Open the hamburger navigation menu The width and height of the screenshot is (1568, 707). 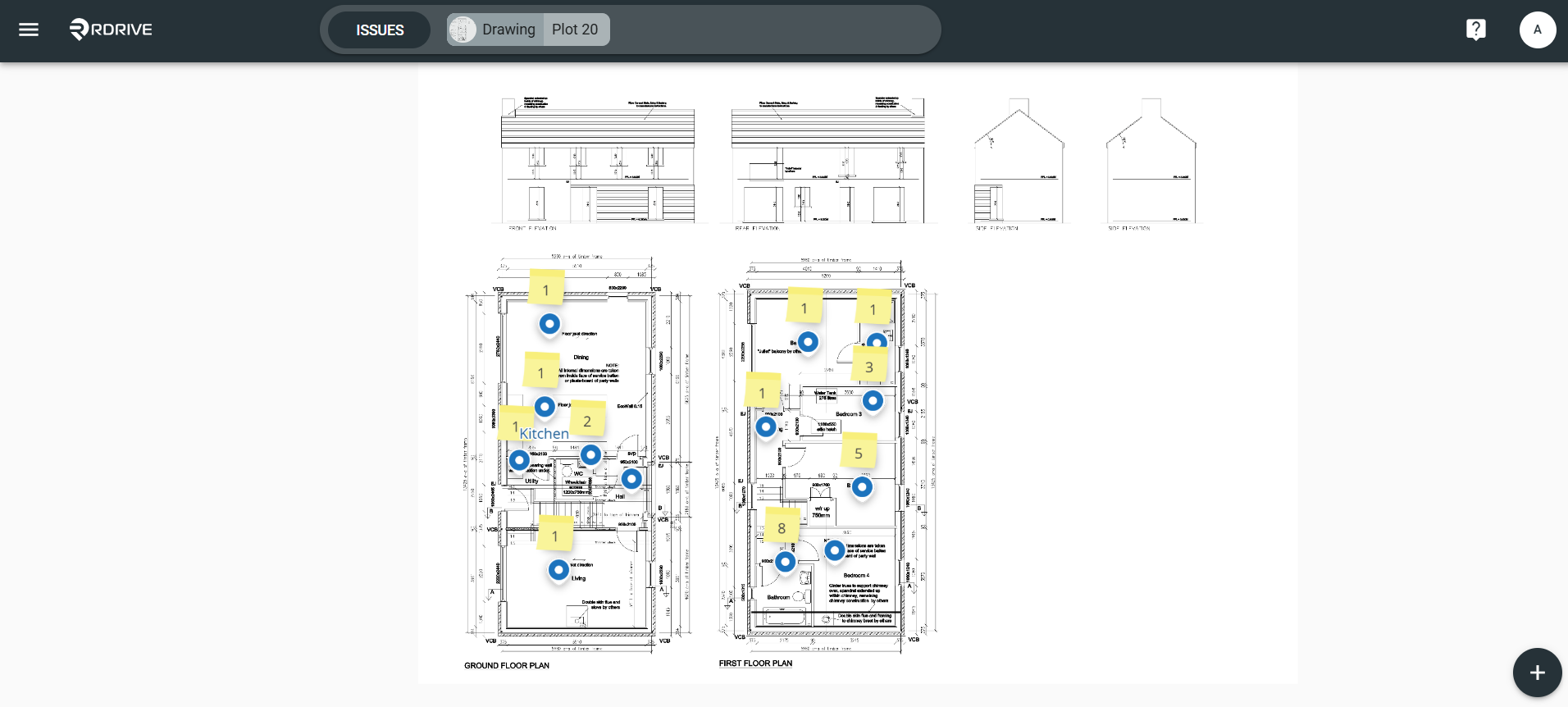[x=29, y=30]
